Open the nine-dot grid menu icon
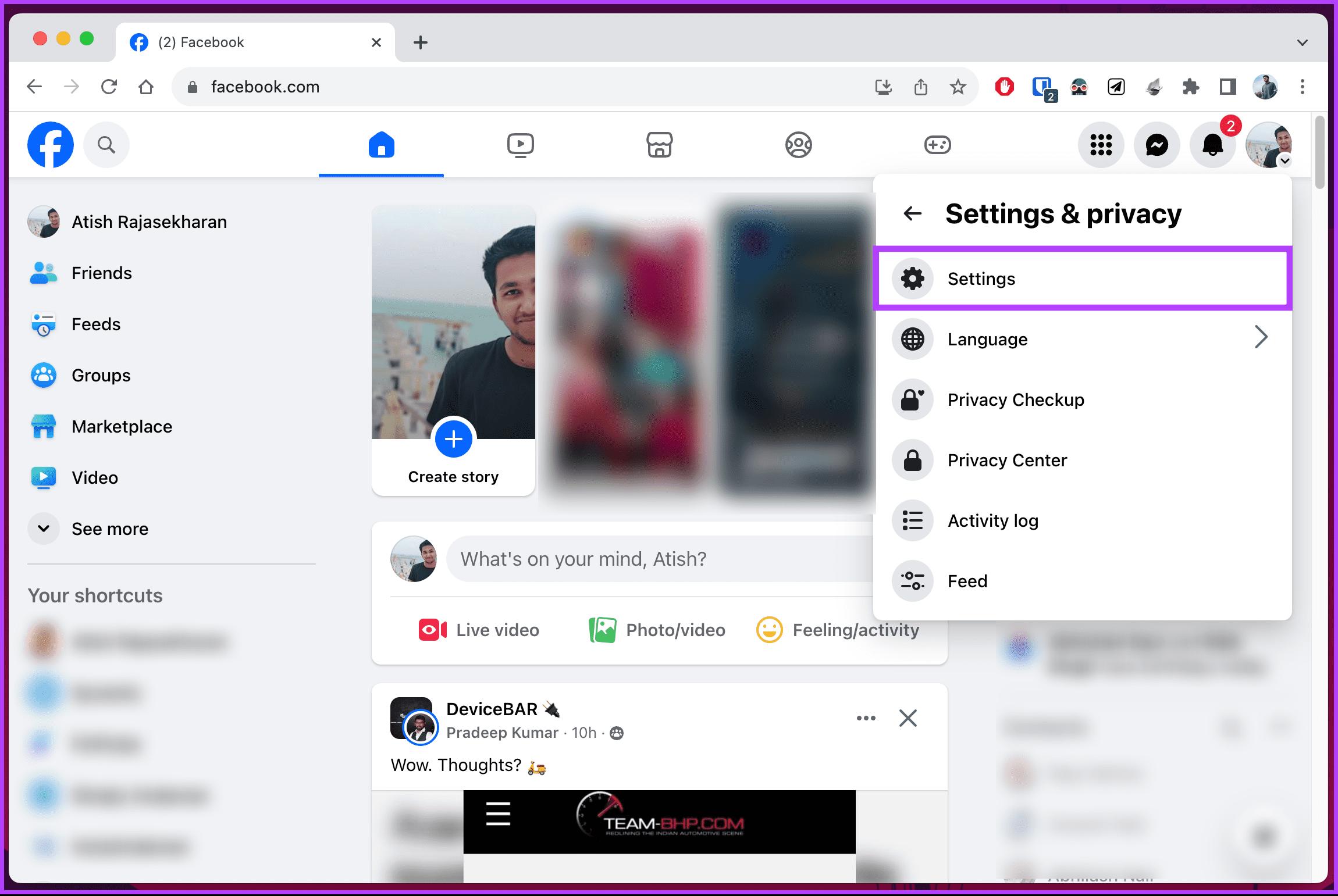 (1100, 145)
